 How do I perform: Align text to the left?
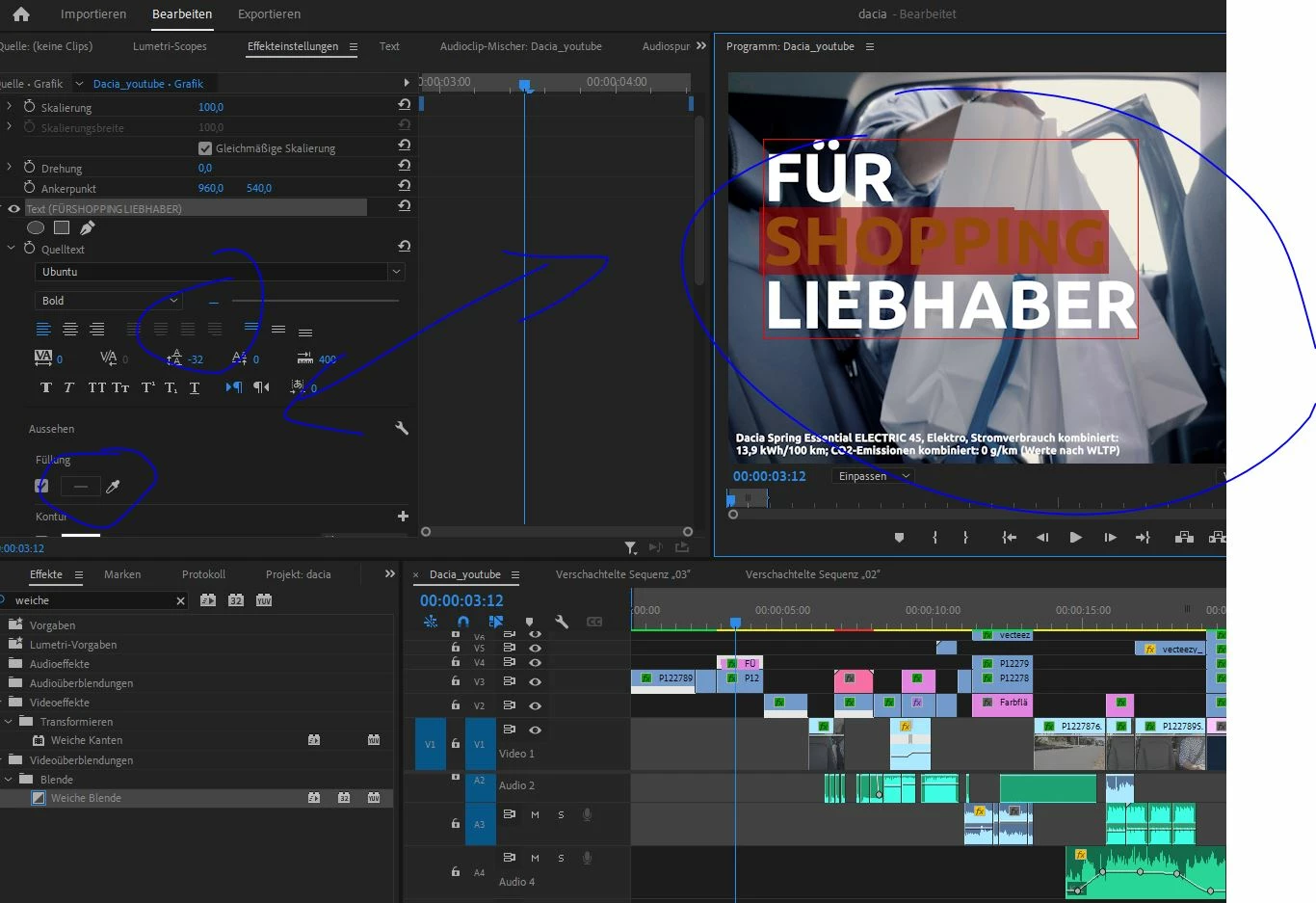[x=43, y=330]
